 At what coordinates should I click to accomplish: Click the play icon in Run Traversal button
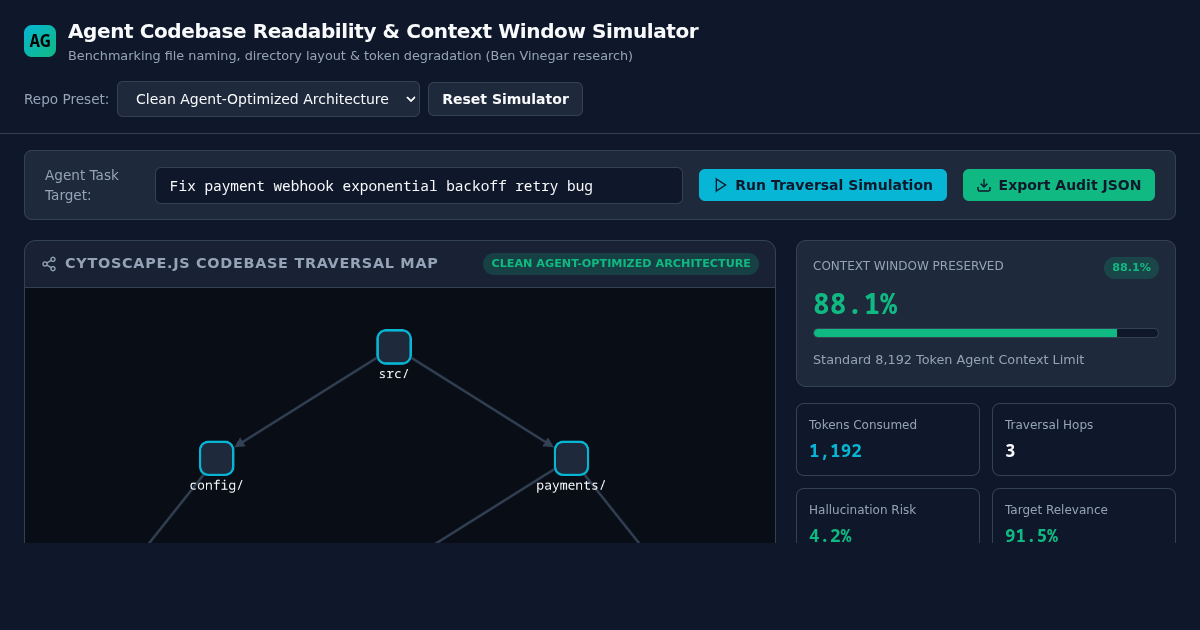pos(721,185)
